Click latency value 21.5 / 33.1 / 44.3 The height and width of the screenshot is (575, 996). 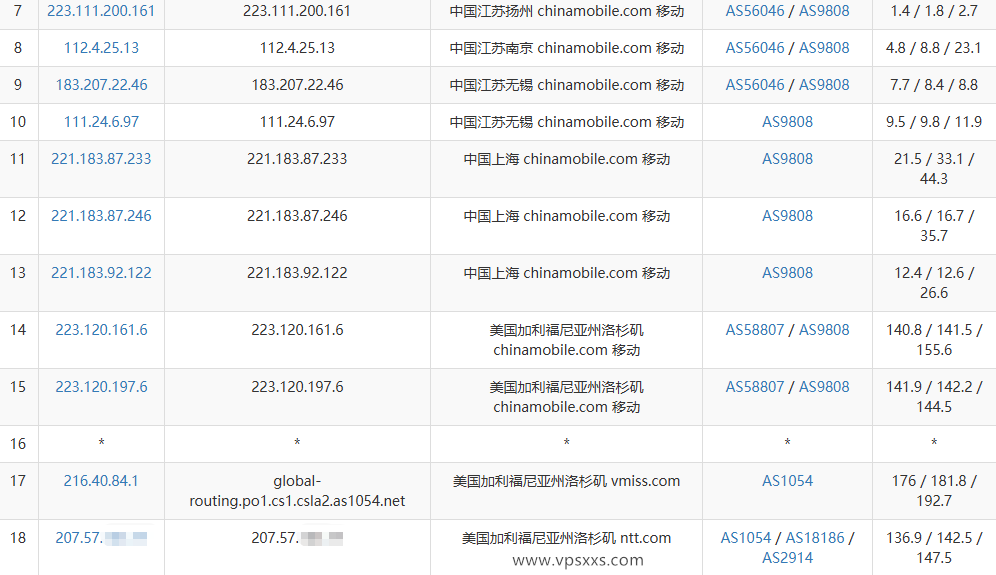[934, 168]
